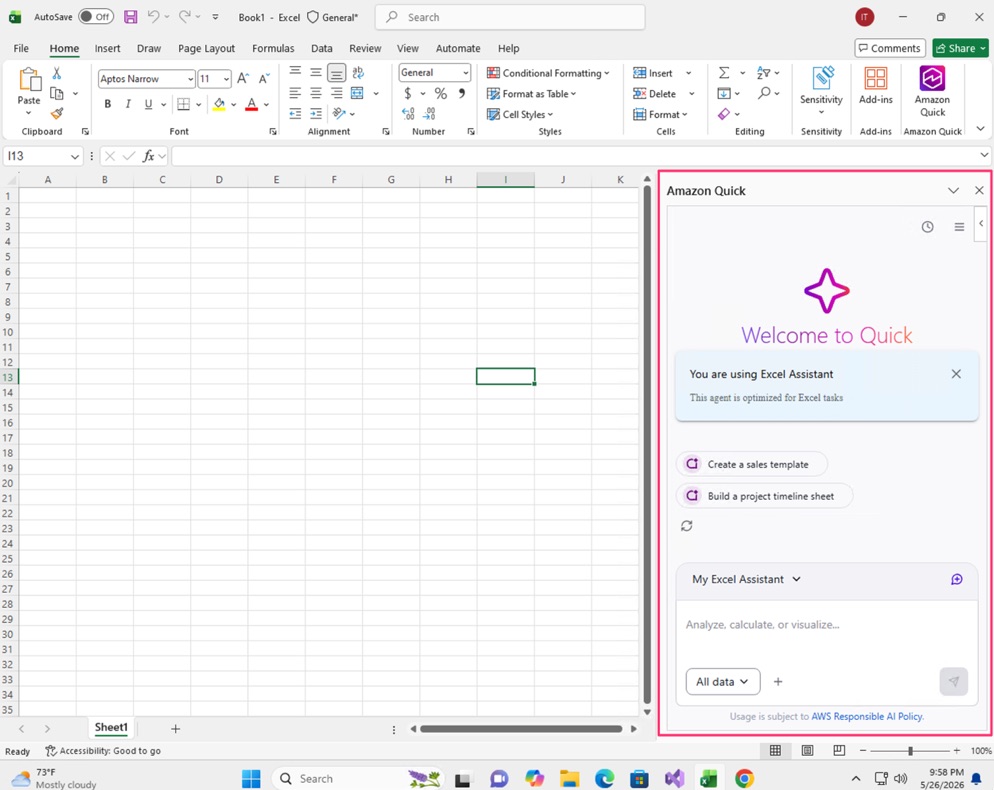
Task: Open the All data scope dropdown
Action: pyautogui.click(x=723, y=682)
